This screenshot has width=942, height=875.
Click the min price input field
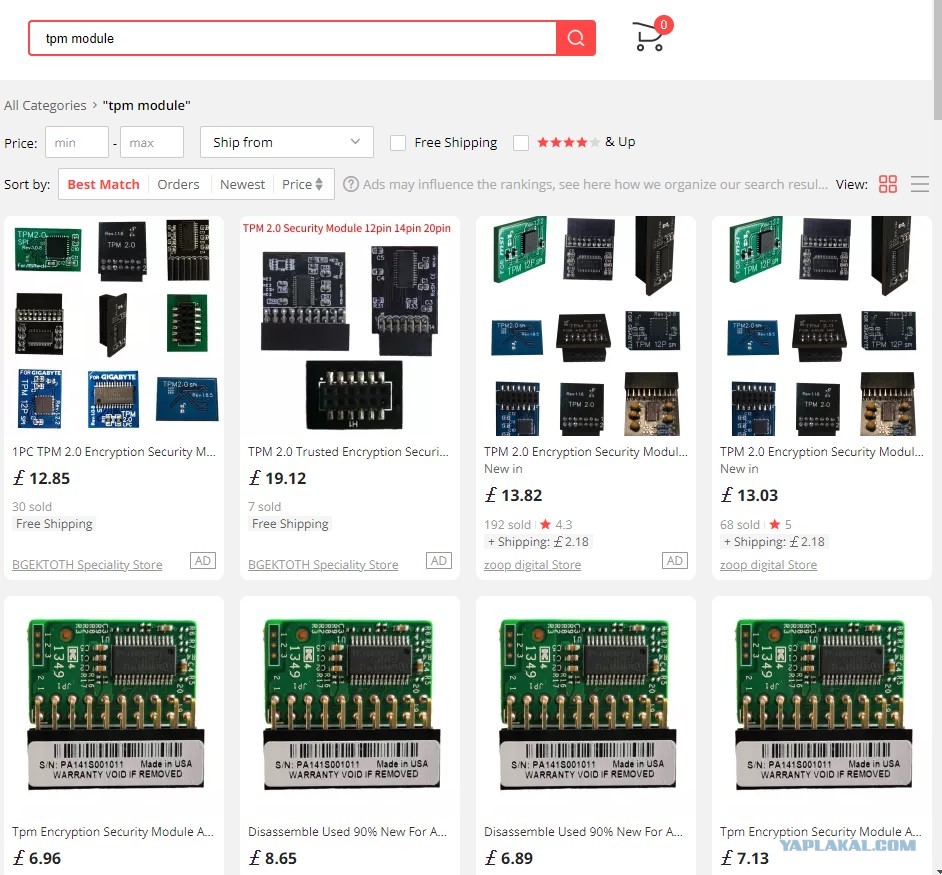77,142
